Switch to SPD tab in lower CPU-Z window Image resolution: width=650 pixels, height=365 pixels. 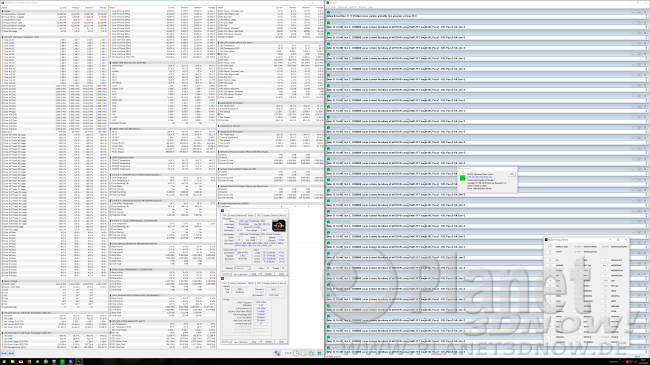(259, 283)
